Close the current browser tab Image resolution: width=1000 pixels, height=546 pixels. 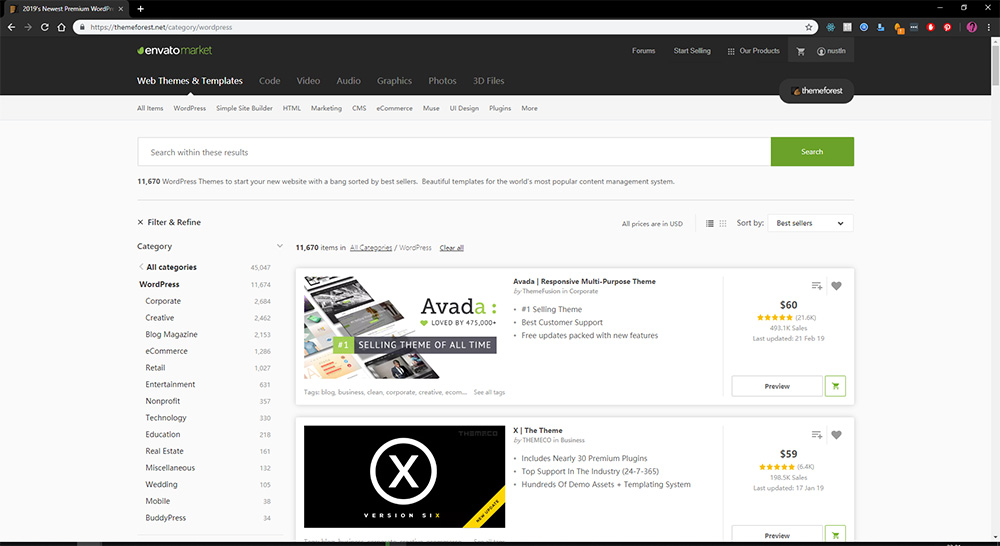121,9
